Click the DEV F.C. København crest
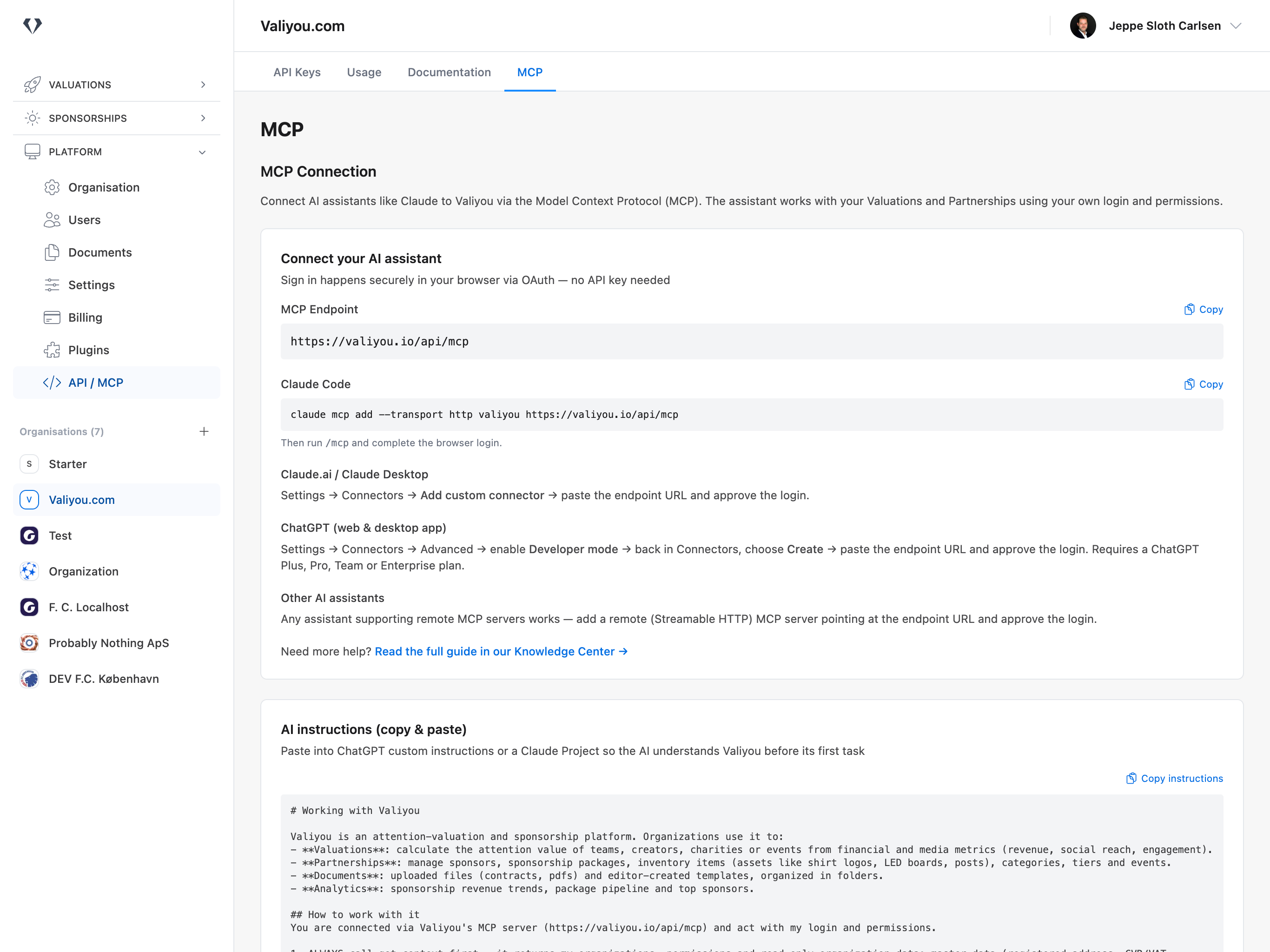Screen dimensions: 1270x952 pyautogui.click(x=29, y=679)
